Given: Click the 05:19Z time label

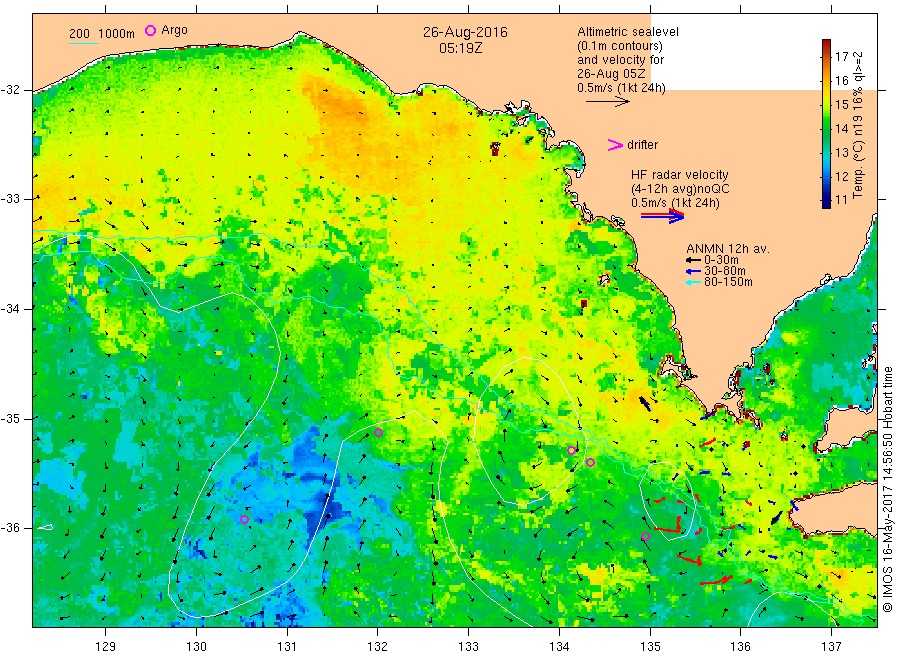Looking at the screenshot, I should (x=461, y=48).
